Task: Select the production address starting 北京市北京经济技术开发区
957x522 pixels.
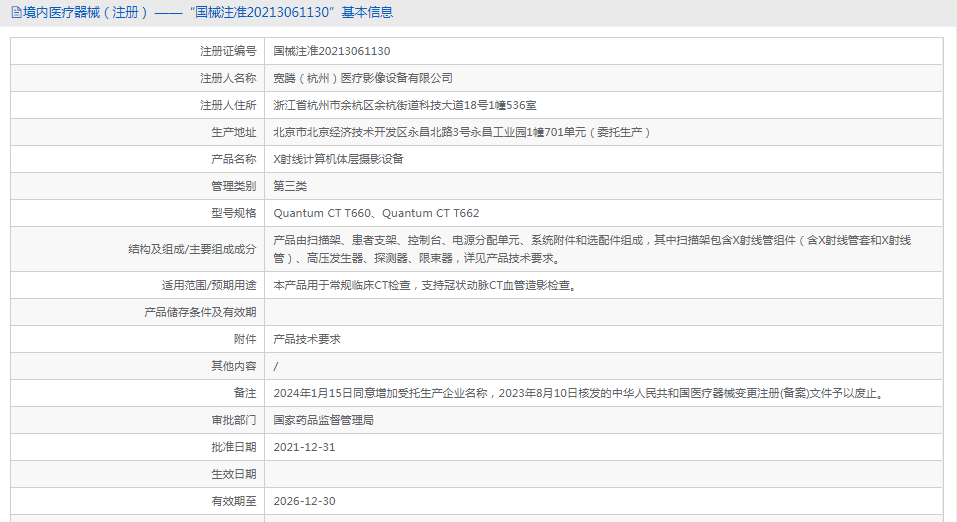Action: (x=462, y=132)
